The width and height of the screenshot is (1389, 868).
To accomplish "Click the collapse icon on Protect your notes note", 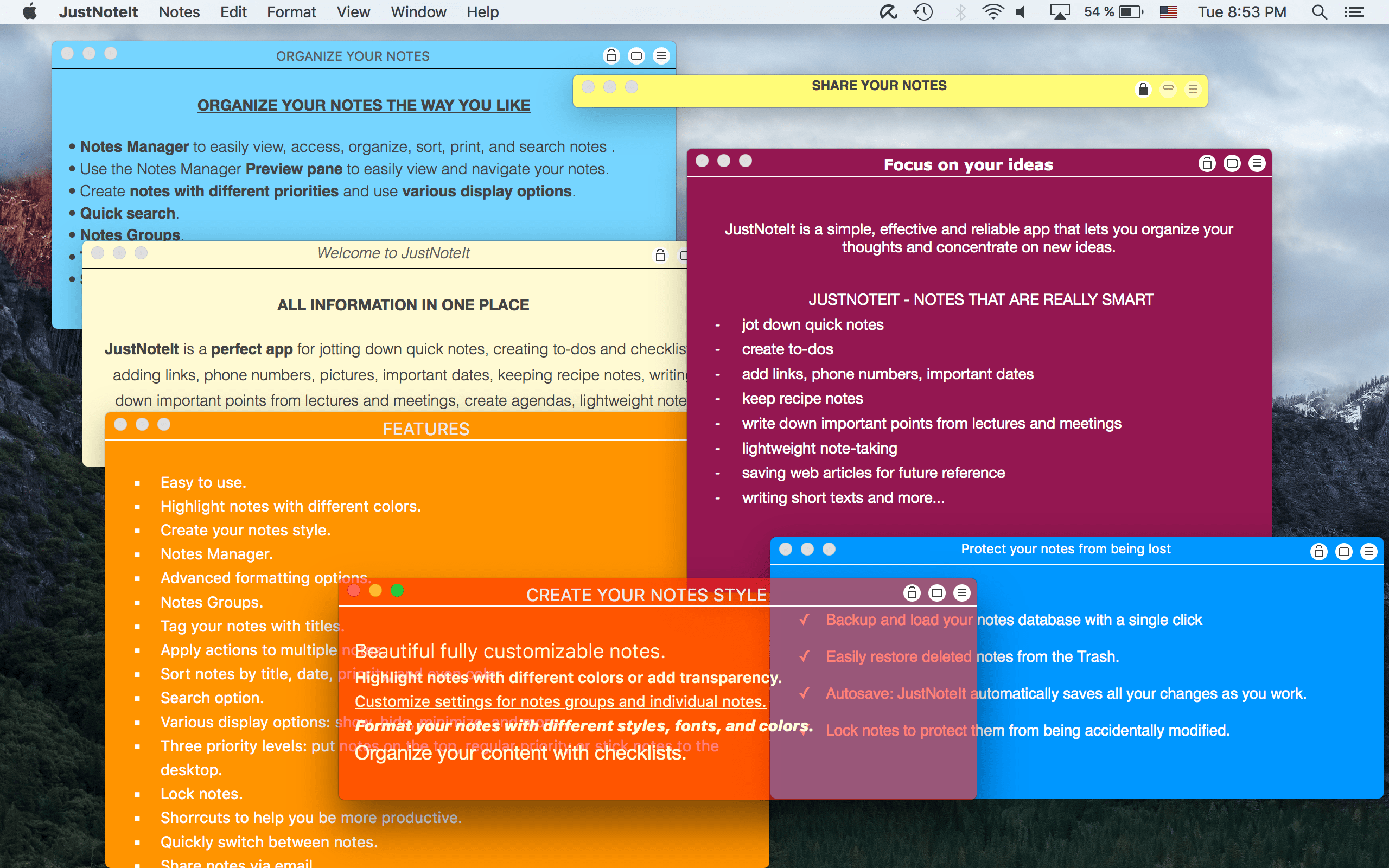I will tap(1345, 551).
